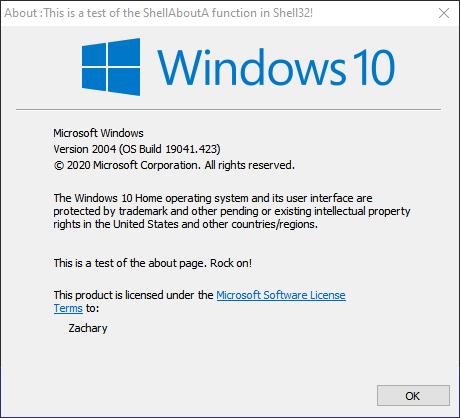Screen dimensions: 460x418
Task: Click the 'Version 2004 (OS Build 19041.423)' text
Action: 137,149
